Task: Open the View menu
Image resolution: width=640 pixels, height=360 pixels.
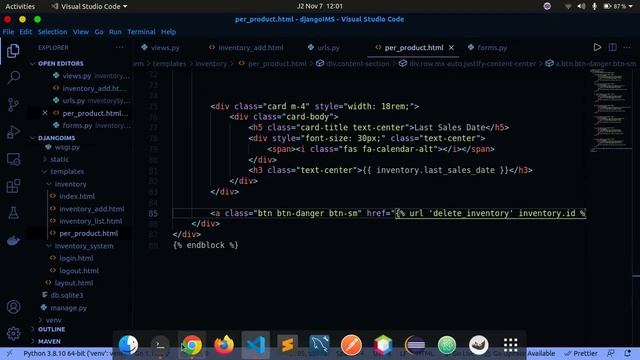Action: (81, 32)
